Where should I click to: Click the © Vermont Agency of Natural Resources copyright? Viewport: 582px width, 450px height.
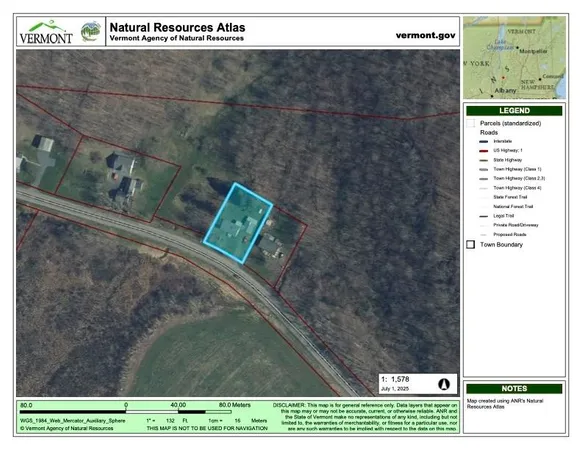[66, 428]
